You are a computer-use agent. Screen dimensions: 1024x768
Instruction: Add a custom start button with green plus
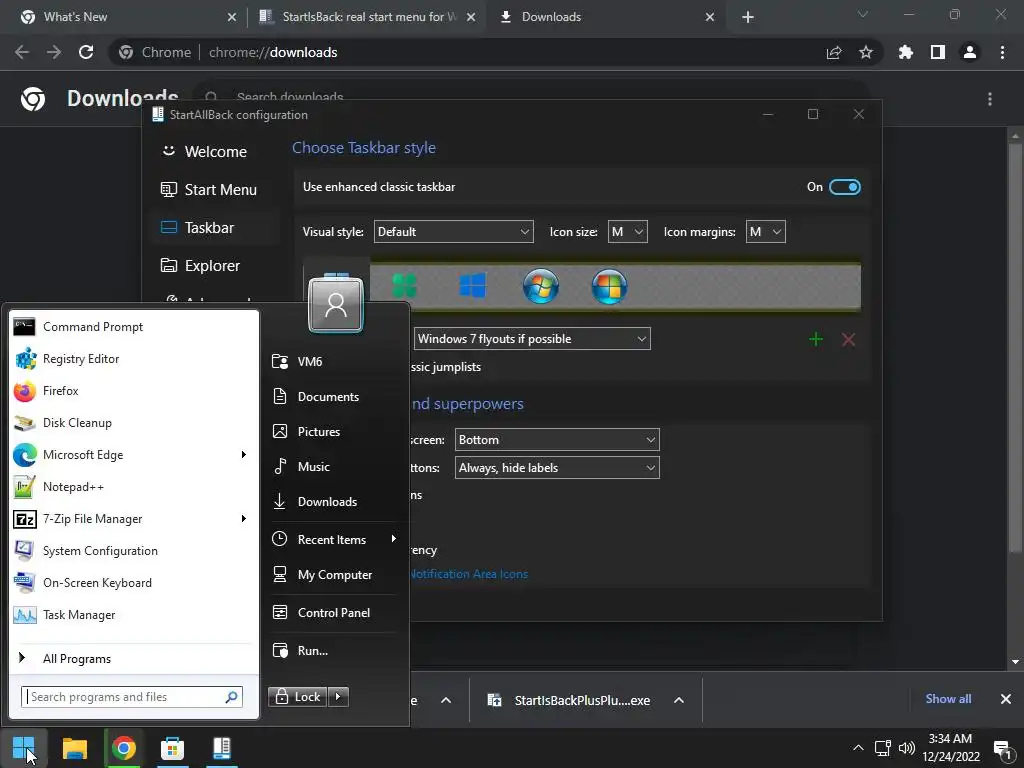click(816, 339)
